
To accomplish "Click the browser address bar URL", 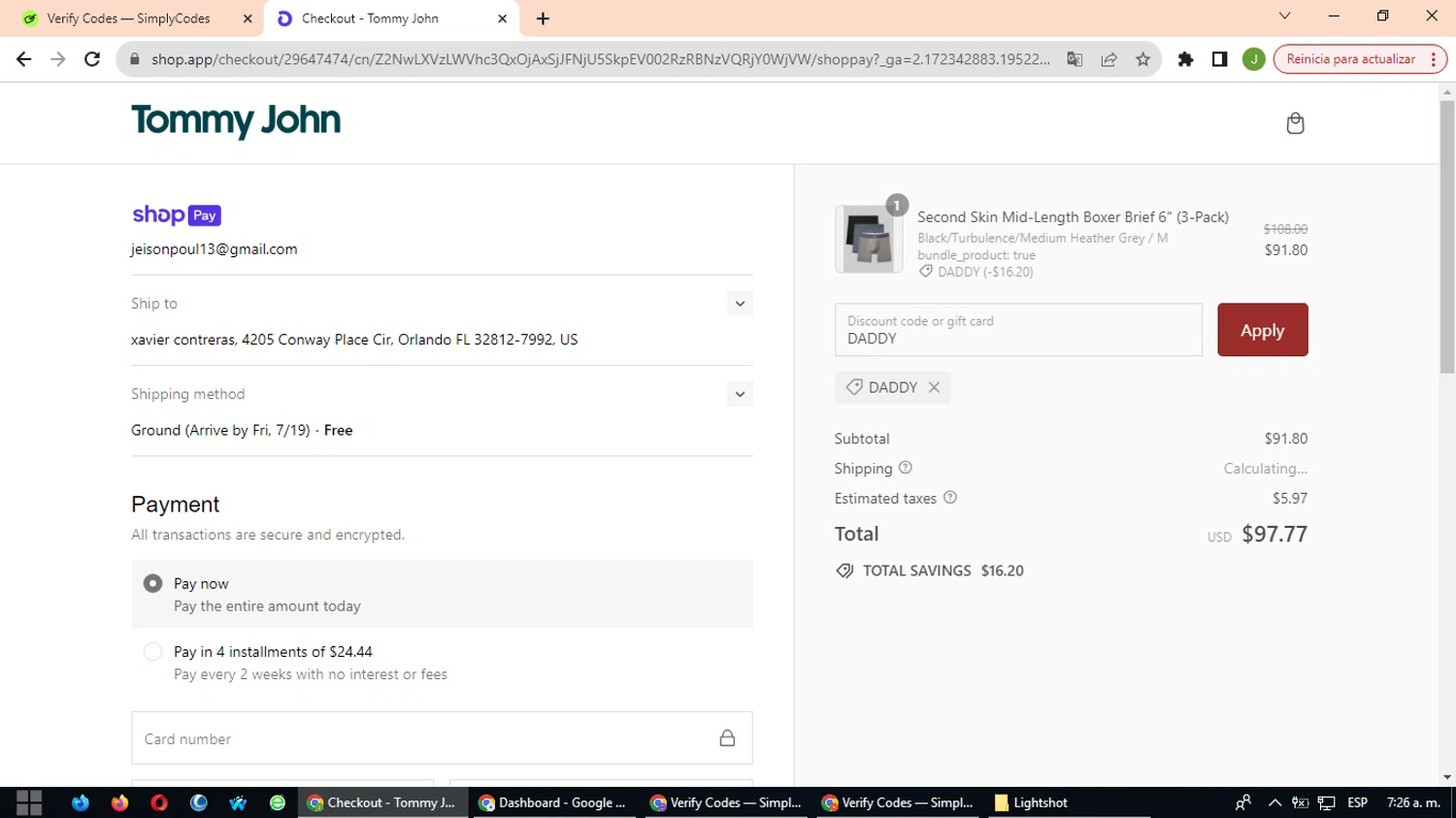I will (x=601, y=59).
